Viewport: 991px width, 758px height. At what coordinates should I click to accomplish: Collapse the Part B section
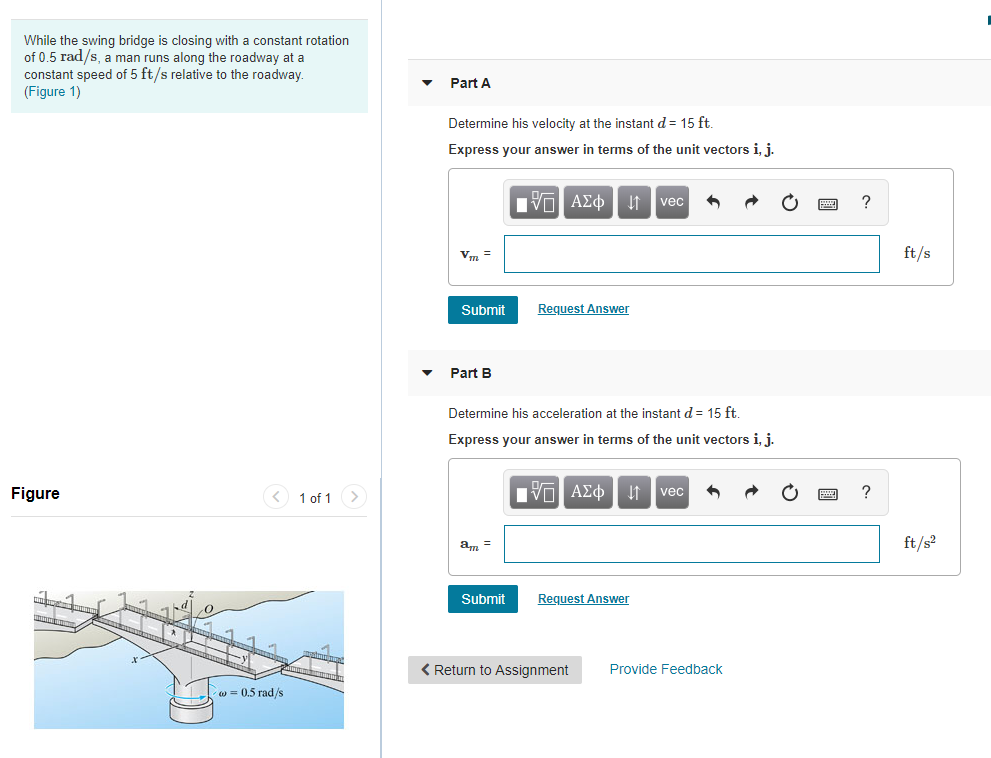pyautogui.click(x=425, y=373)
